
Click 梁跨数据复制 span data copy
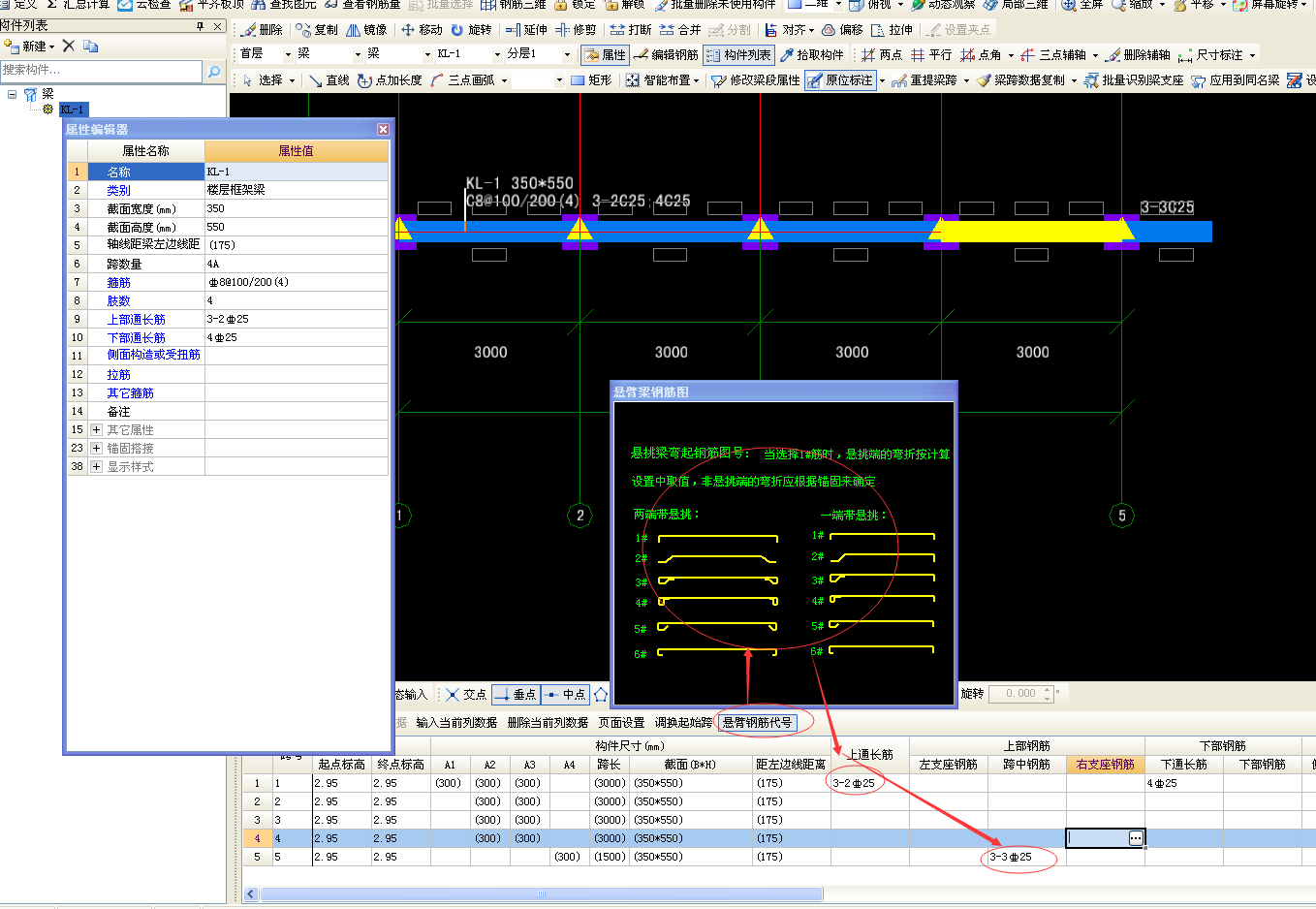click(1021, 80)
